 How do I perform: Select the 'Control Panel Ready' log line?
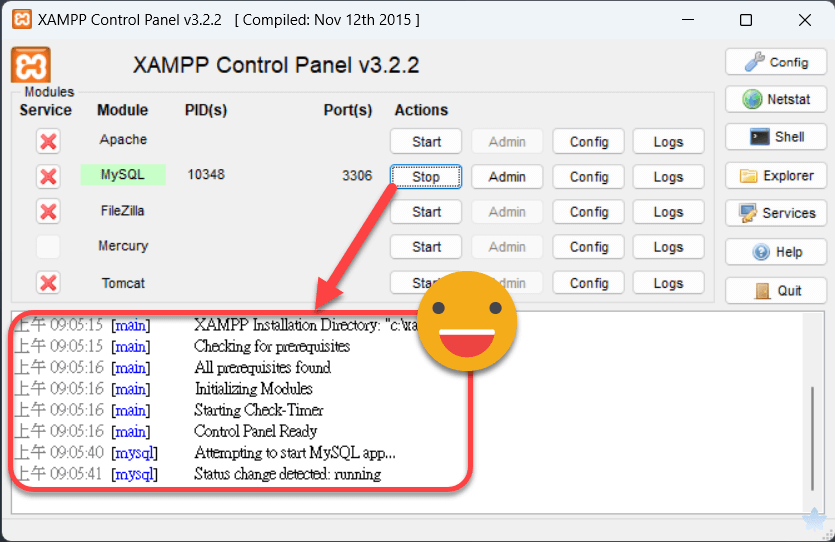tap(256, 431)
